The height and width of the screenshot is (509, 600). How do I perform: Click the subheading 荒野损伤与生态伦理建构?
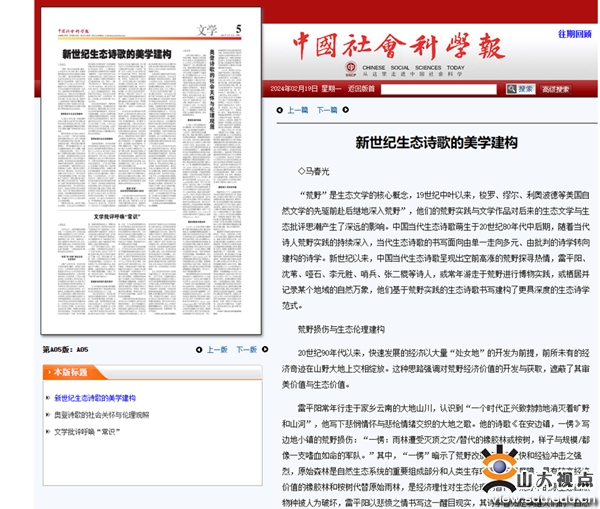[341, 329]
